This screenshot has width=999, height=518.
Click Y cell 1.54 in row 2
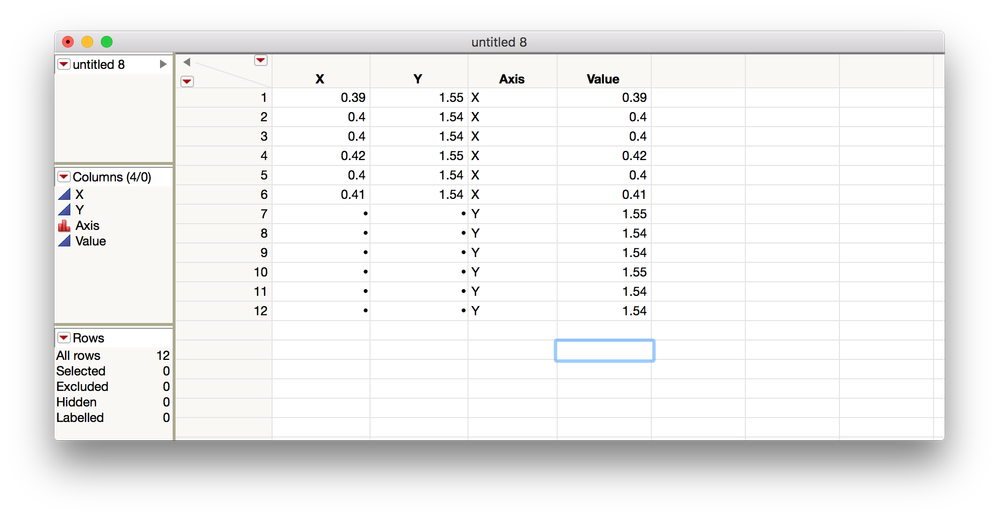click(419, 117)
